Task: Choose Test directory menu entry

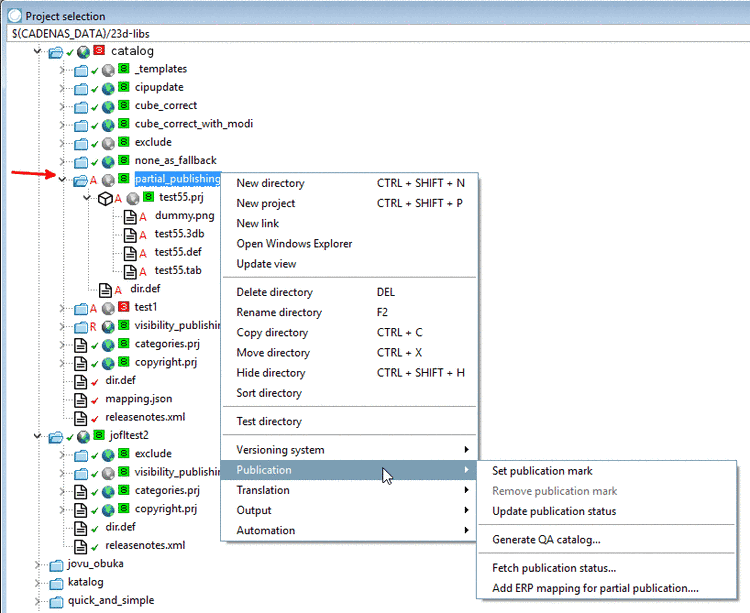Action: pos(349,421)
